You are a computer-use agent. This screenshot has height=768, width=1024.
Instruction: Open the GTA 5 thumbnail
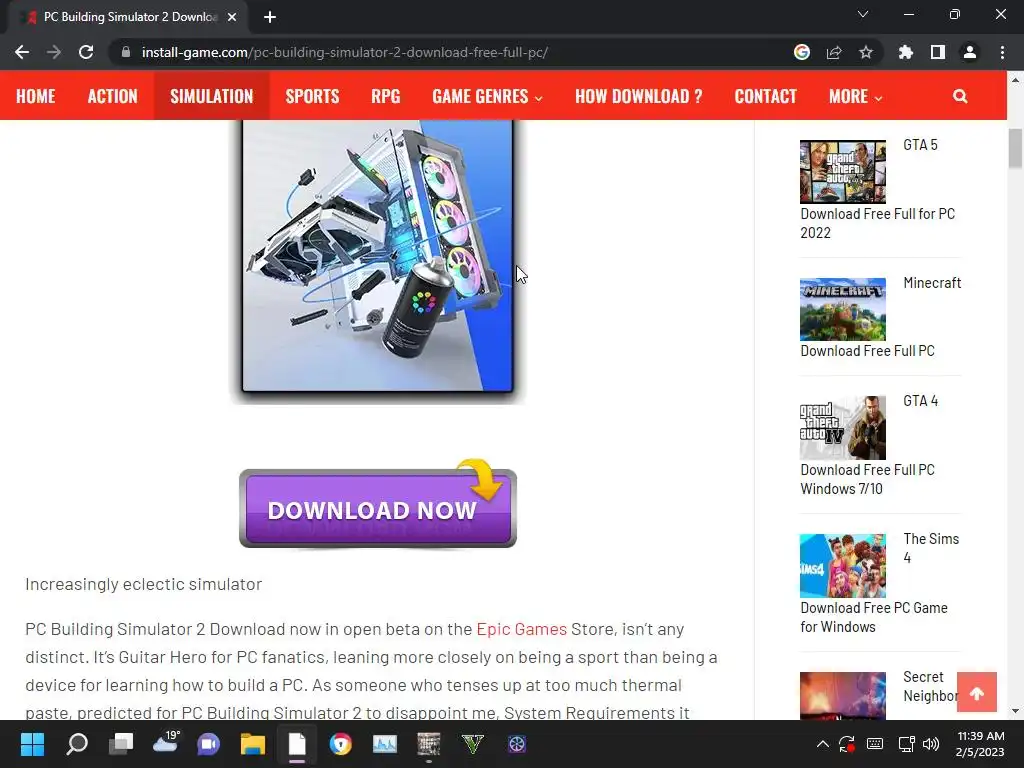(x=843, y=172)
